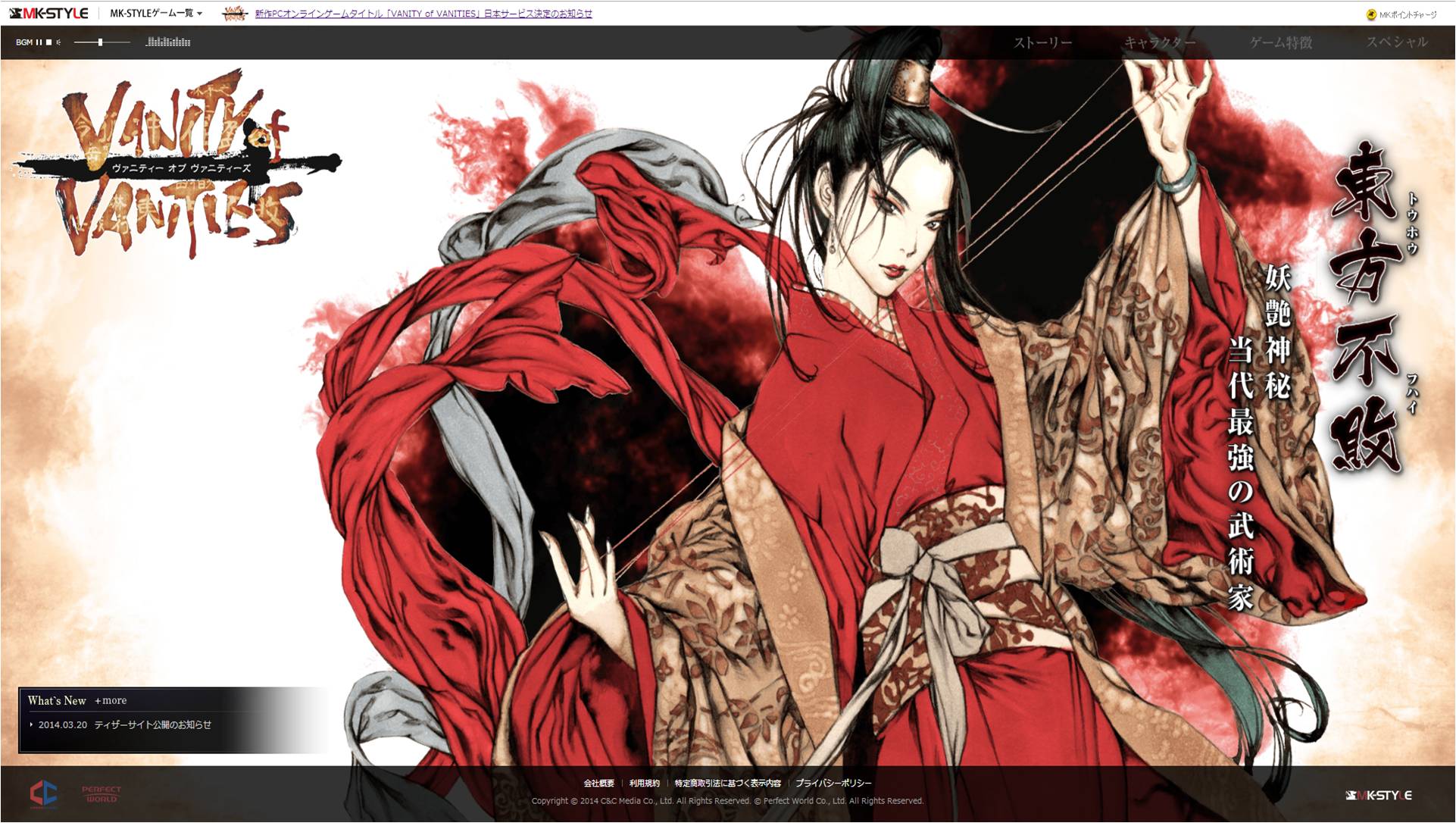
Task: Open the VANITY of VANITIES service announcement link
Action: 423,14
